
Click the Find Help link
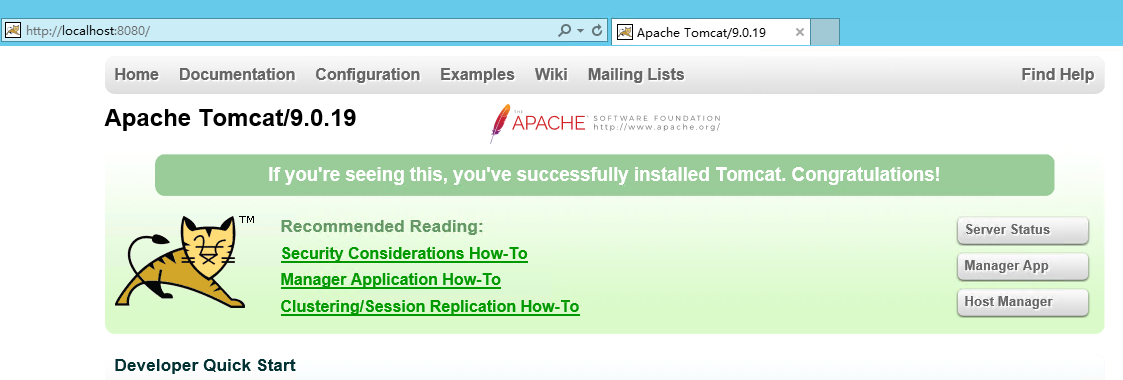pos(1057,74)
